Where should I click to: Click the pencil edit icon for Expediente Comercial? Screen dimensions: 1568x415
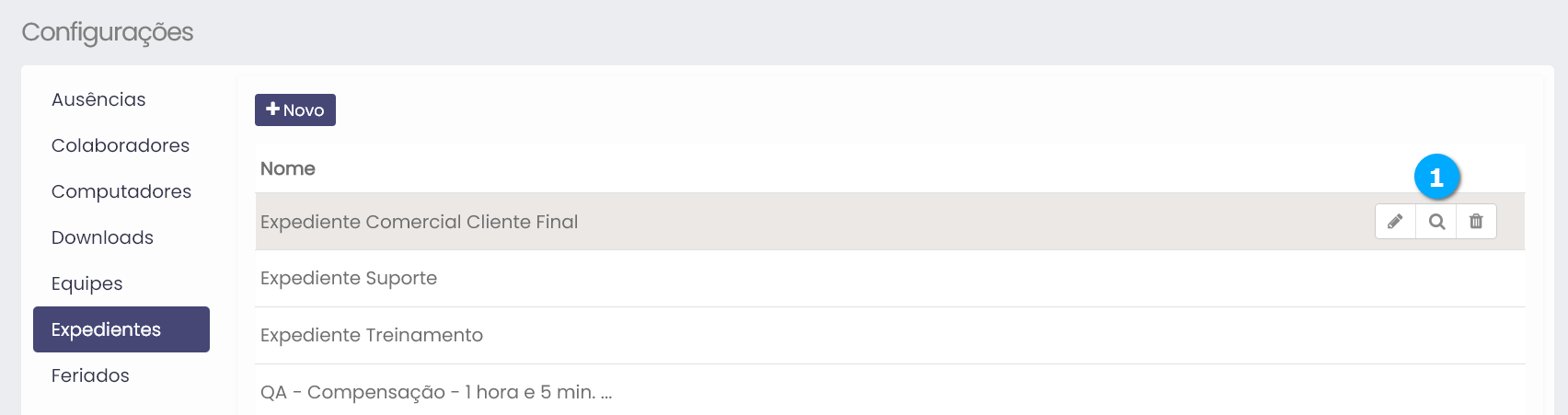tap(1395, 222)
